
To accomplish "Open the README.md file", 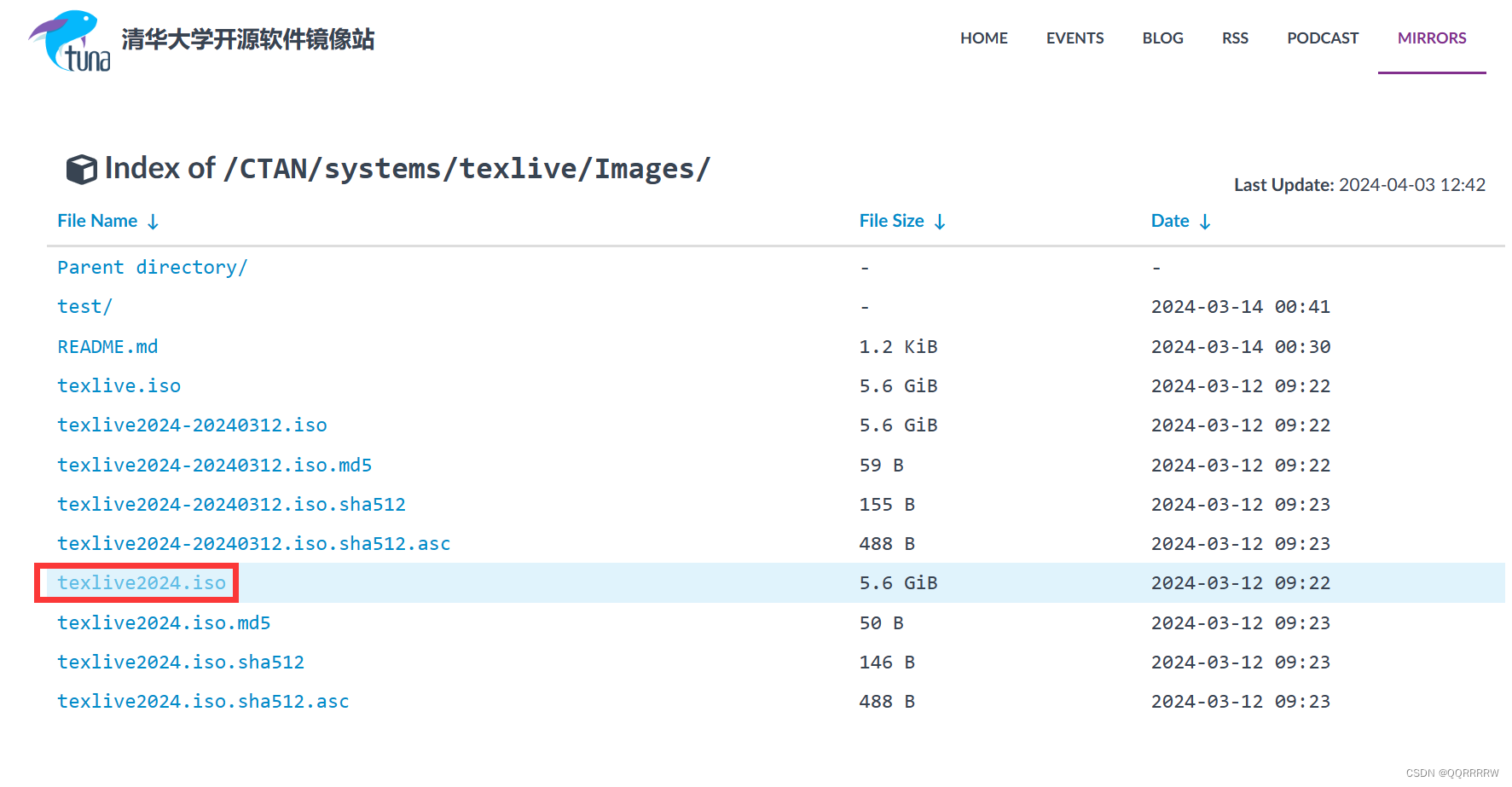I will coord(107,347).
